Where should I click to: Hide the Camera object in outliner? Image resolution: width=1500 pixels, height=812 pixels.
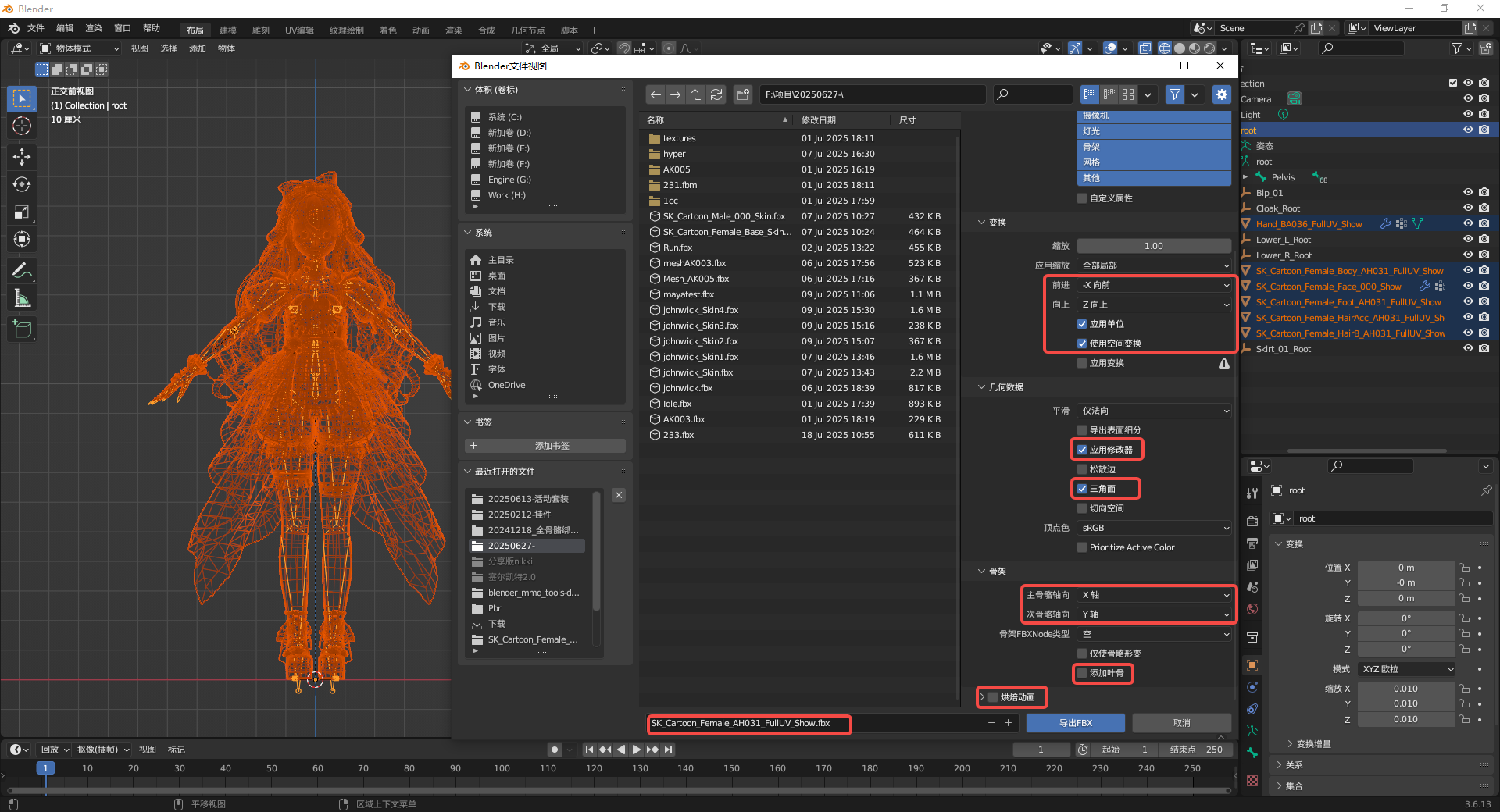tap(1468, 99)
